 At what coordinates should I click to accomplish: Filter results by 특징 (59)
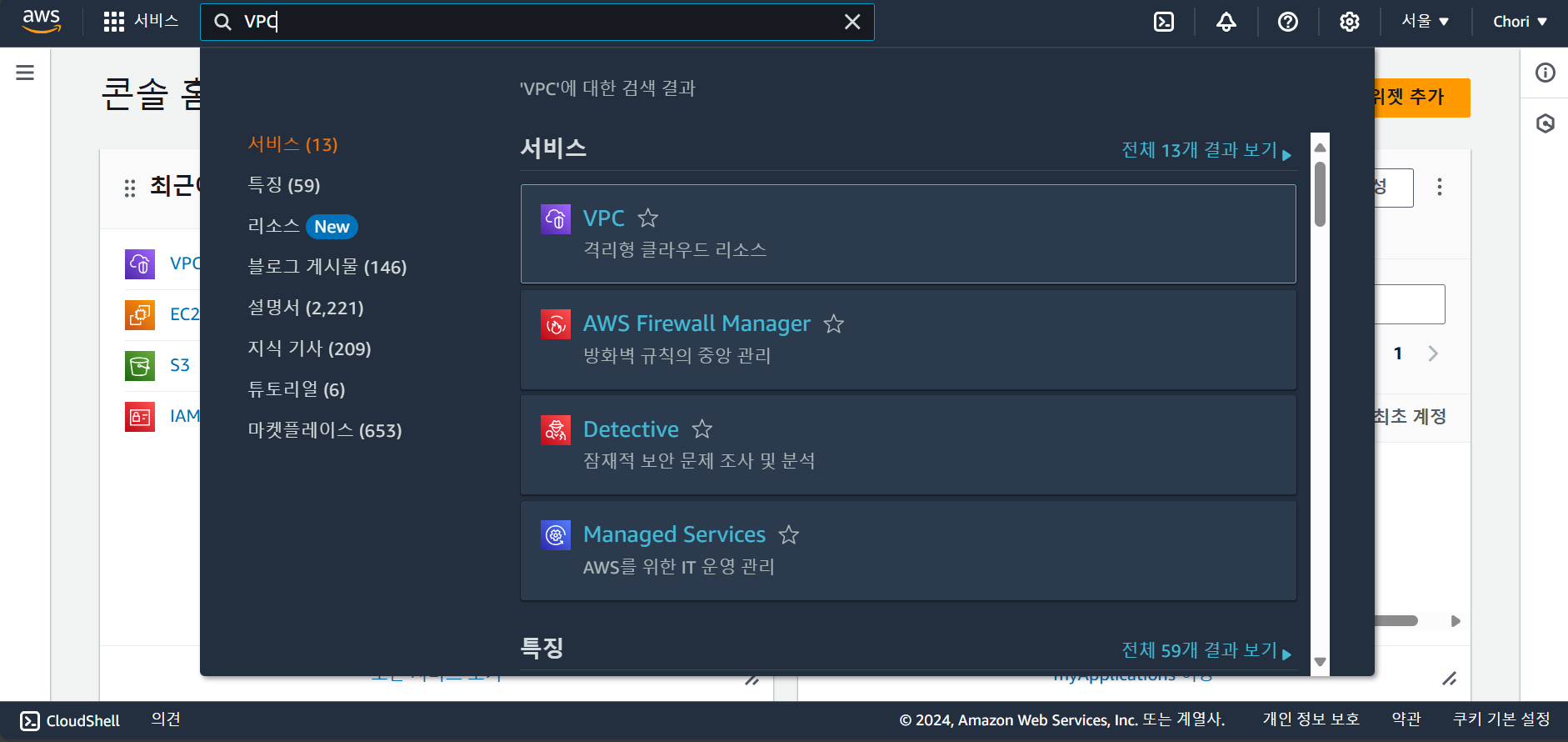pos(284,185)
